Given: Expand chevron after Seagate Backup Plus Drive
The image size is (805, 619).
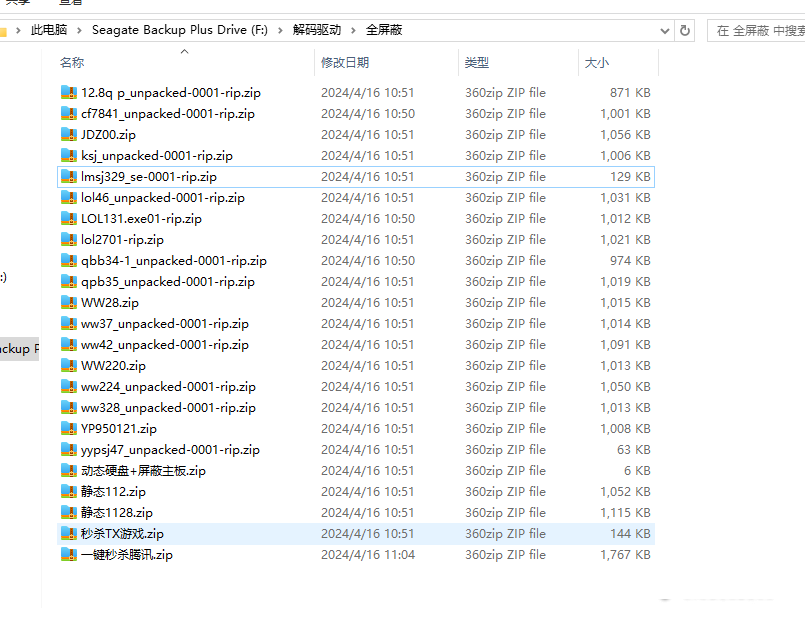Looking at the screenshot, I should [280, 30].
